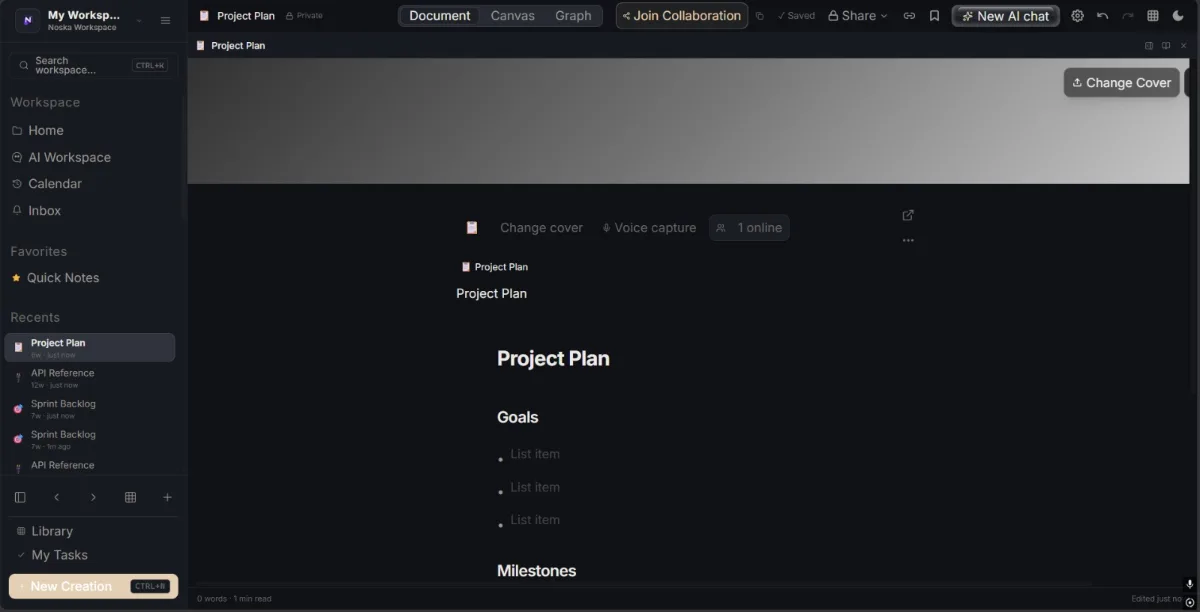
Task: Open settings with the gear icon
Action: (x=1077, y=16)
